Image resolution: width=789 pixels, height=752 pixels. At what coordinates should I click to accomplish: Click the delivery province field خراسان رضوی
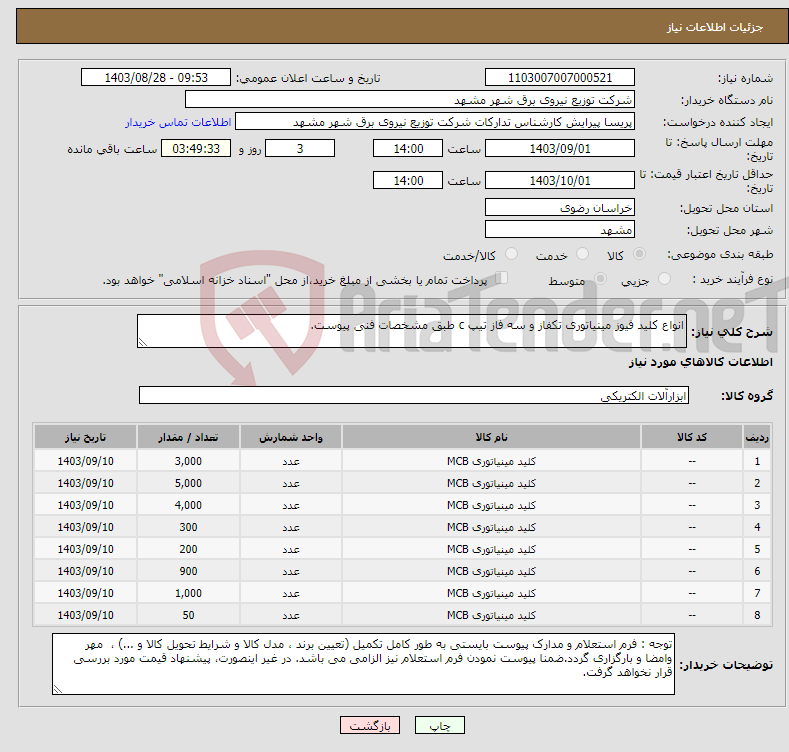tap(560, 207)
